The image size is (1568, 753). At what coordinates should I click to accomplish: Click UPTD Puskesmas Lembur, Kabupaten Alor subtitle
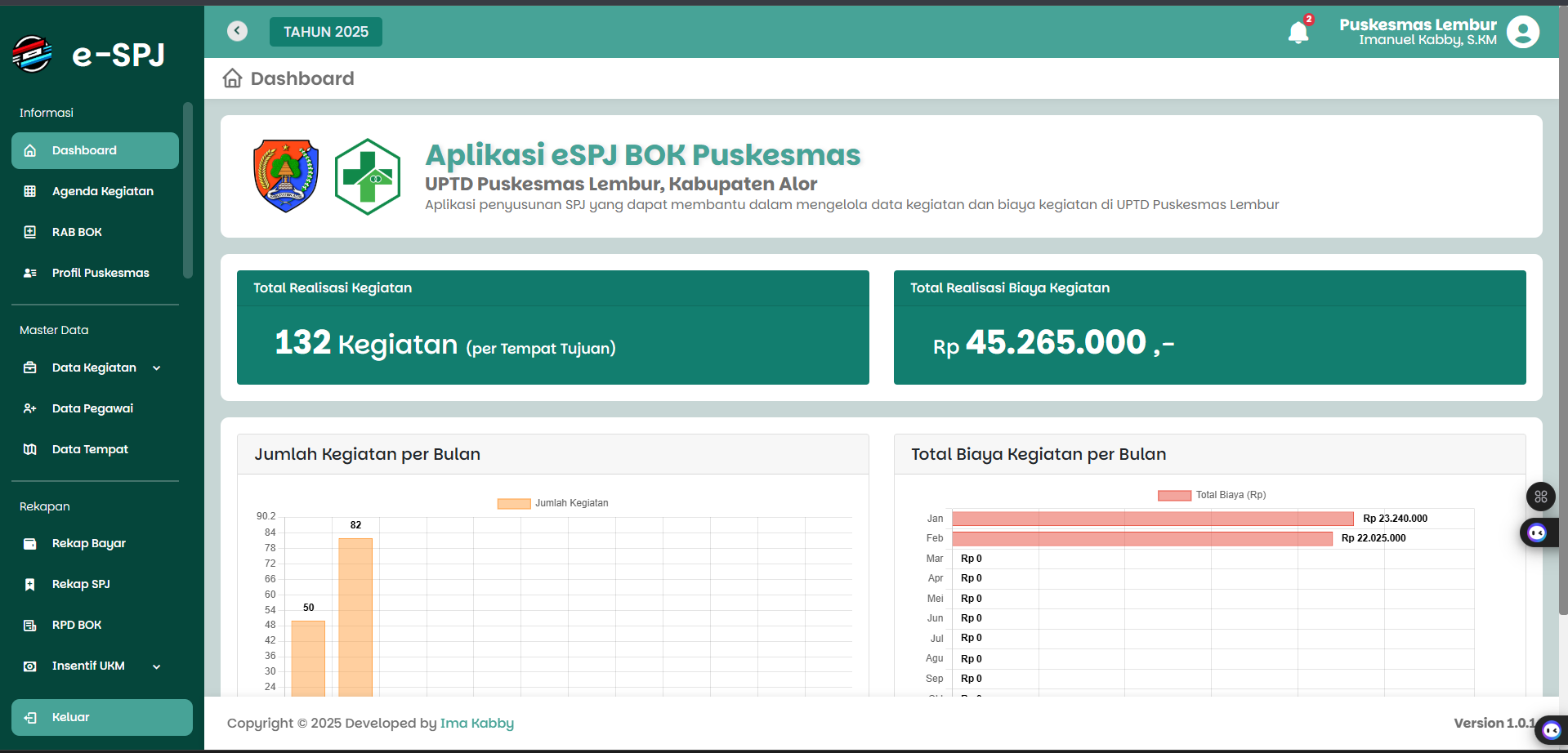click(x=621, y=184)
